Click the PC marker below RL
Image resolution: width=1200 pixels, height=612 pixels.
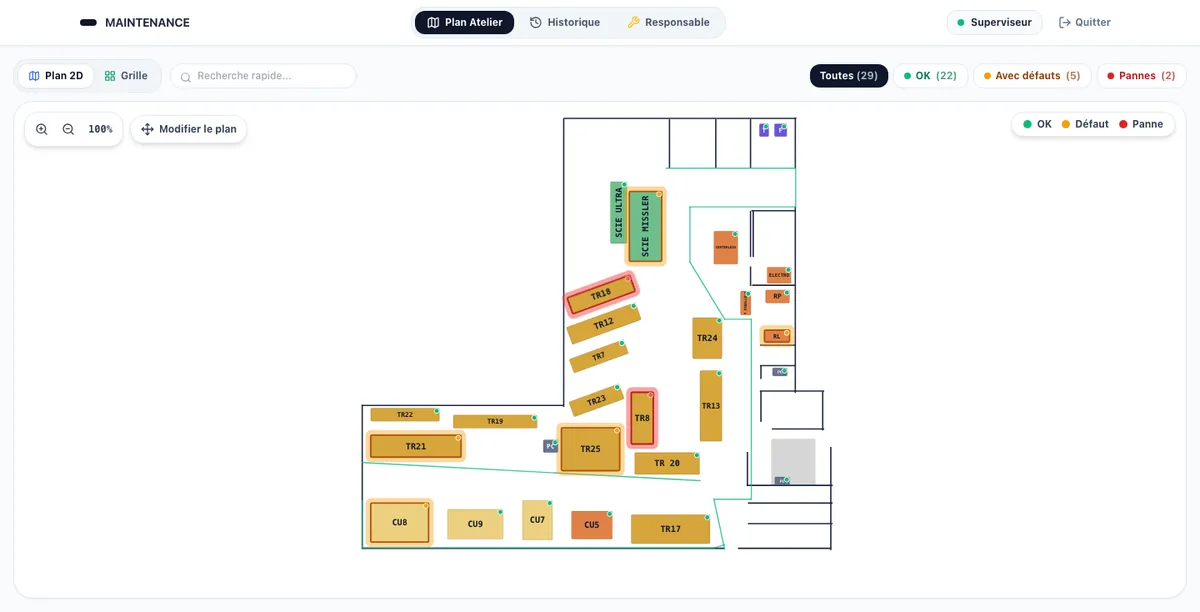pos(780,372)
